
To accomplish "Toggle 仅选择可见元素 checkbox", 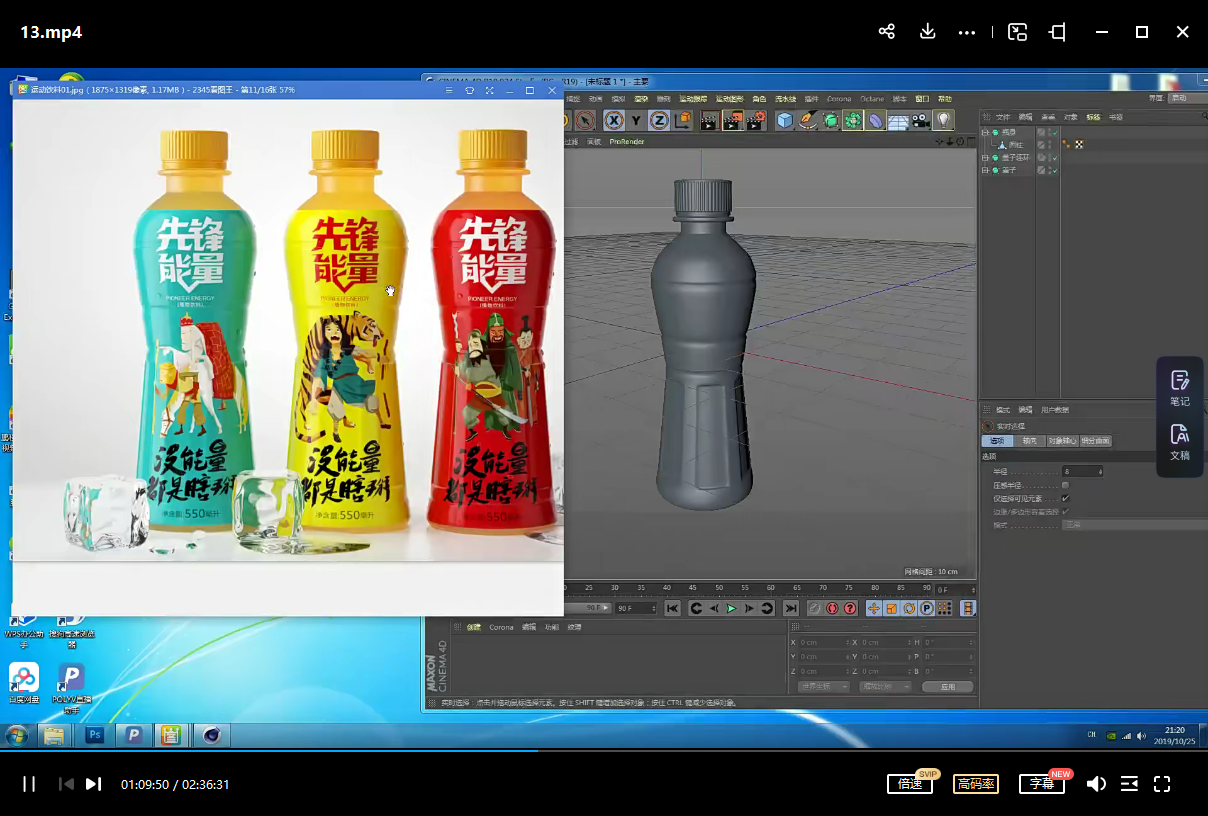I will point(1065,498).
